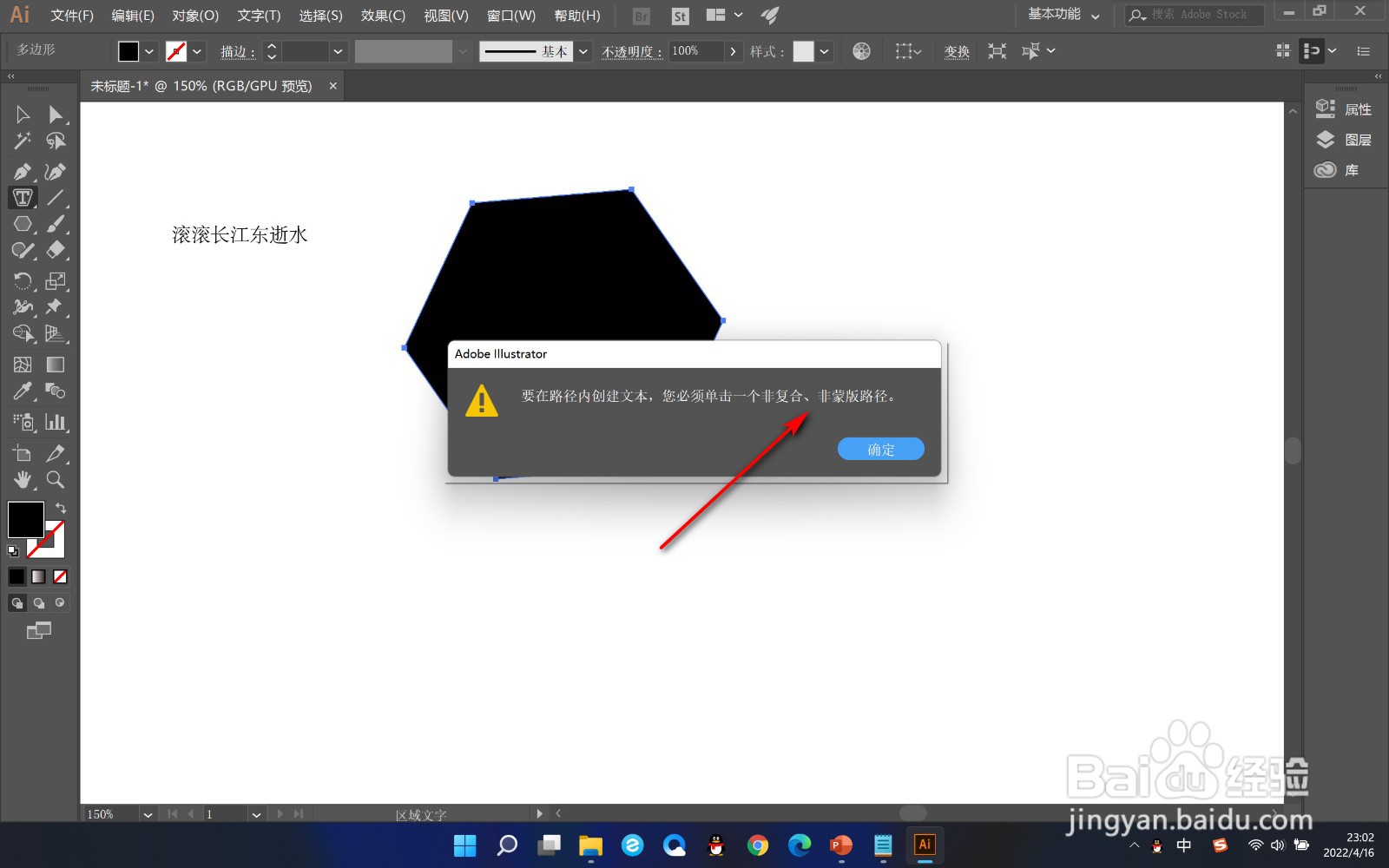The width and height of the screenshot is (1389, 868).
Task: Select the Perspective Grid tool
Action: 55,334
